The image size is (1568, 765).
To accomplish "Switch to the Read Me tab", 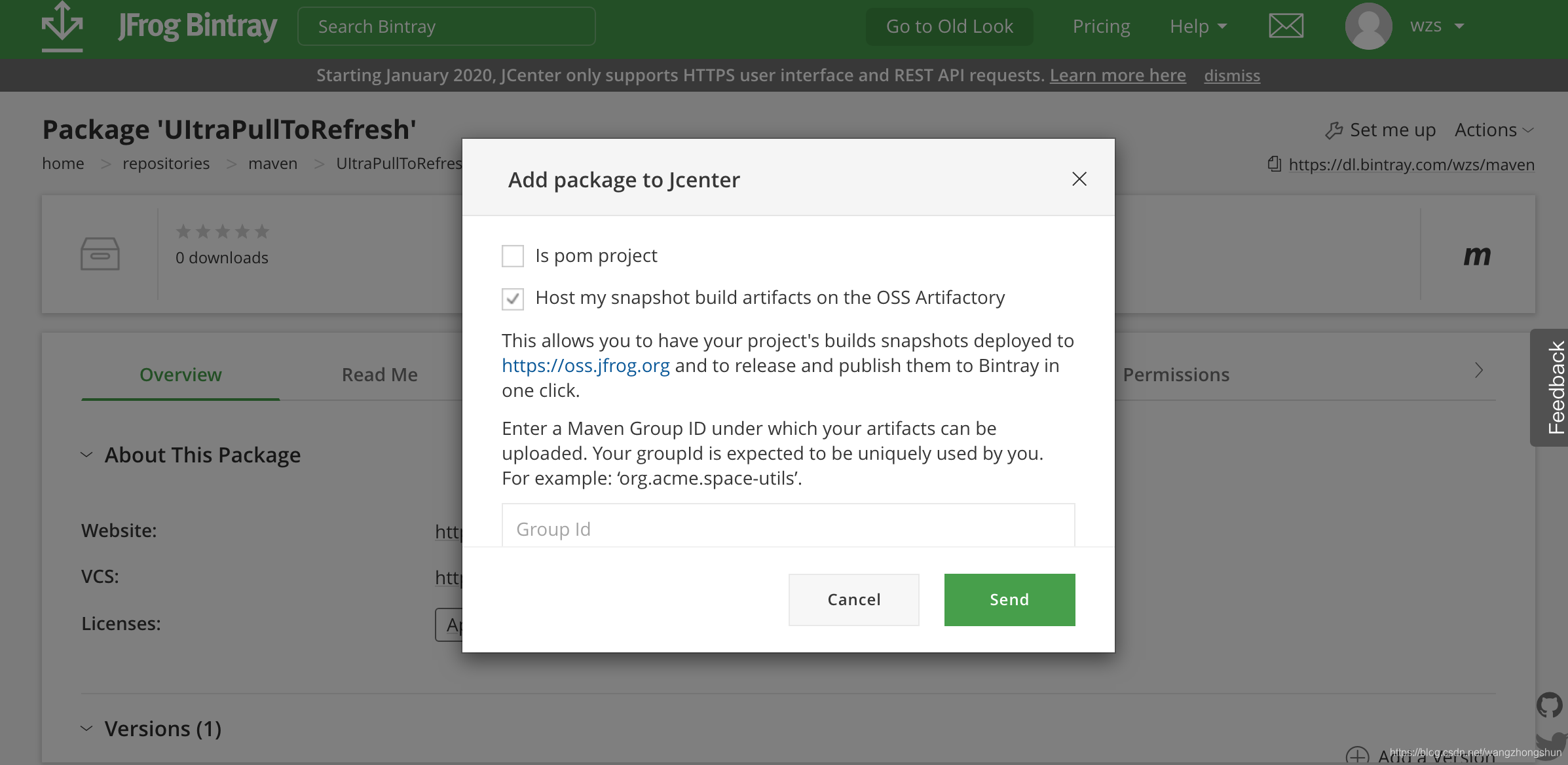I will tap(379, 375).
